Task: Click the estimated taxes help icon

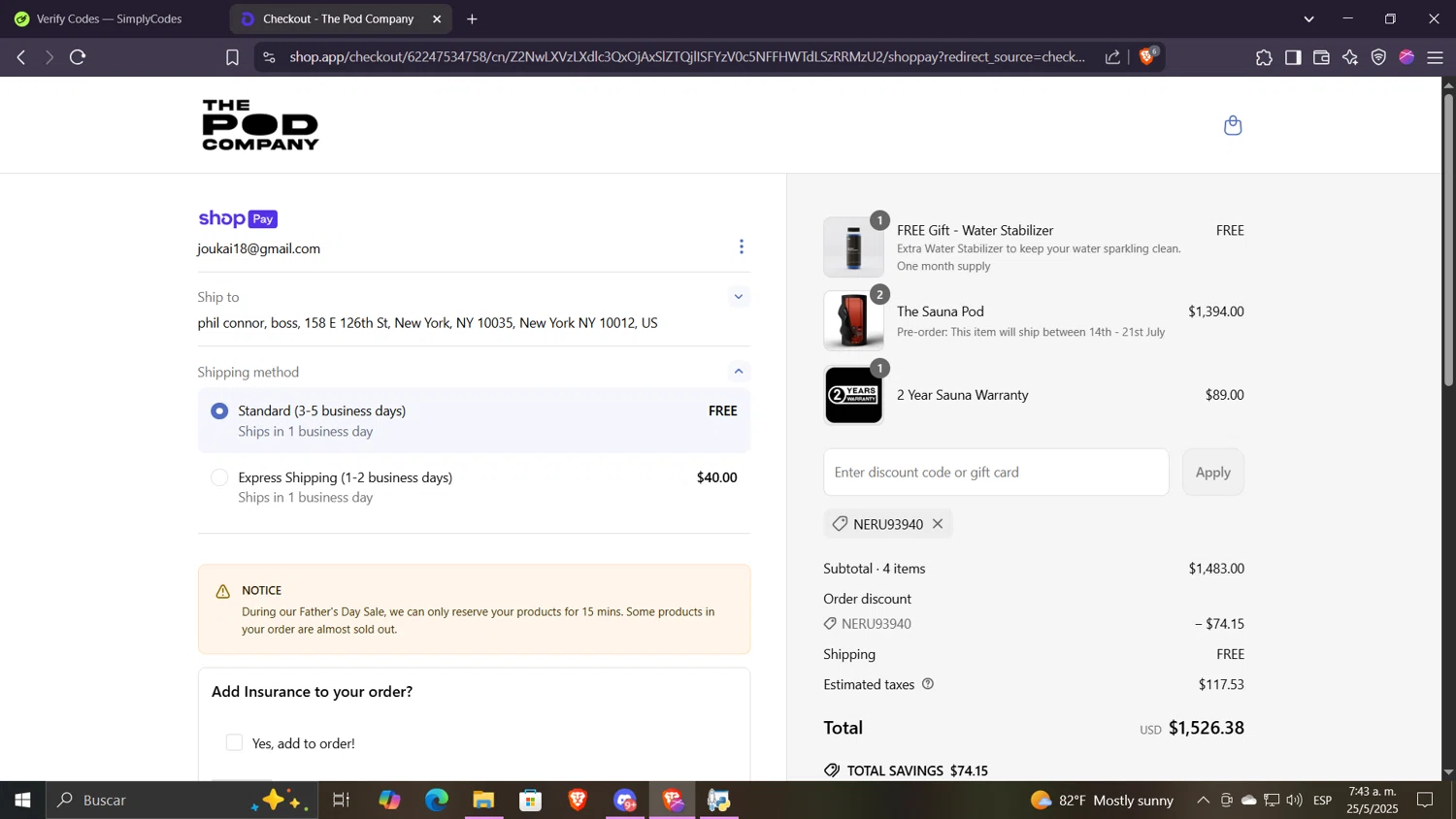Action: tap(928, 684)
